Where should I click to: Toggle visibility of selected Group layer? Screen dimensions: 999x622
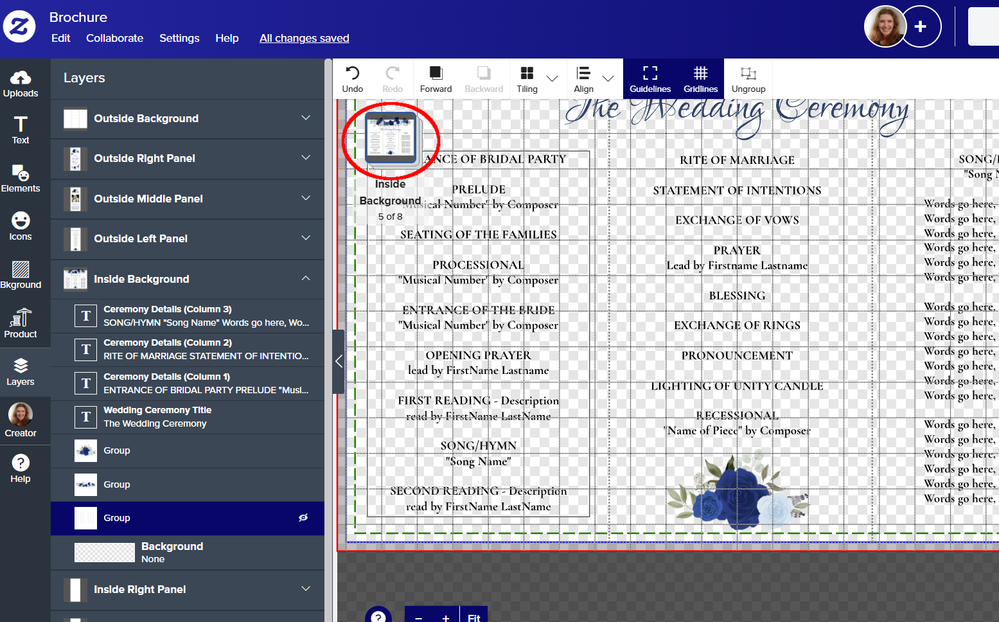coord(303,517)
